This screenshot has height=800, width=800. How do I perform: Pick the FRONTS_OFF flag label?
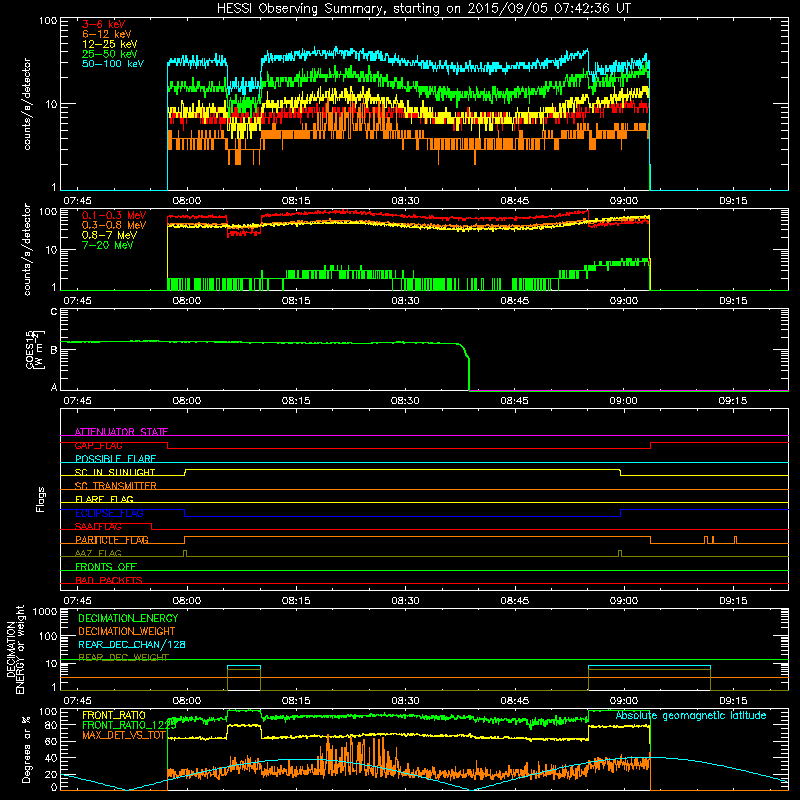click(x=106, y=567)
